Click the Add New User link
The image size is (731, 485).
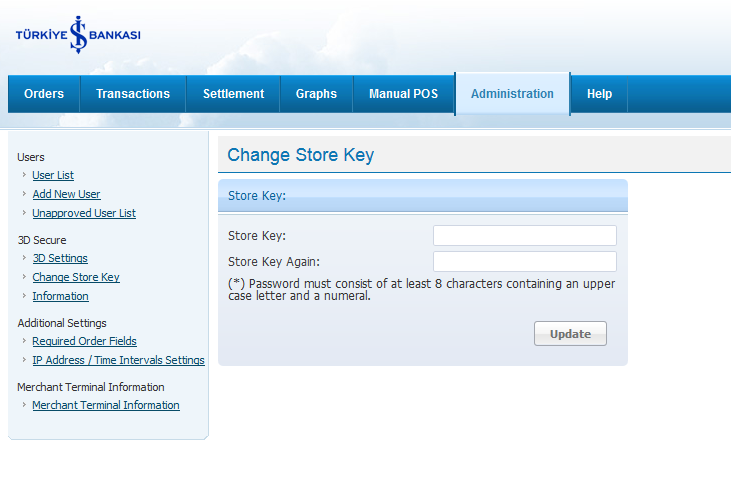(x=66, y=194)
